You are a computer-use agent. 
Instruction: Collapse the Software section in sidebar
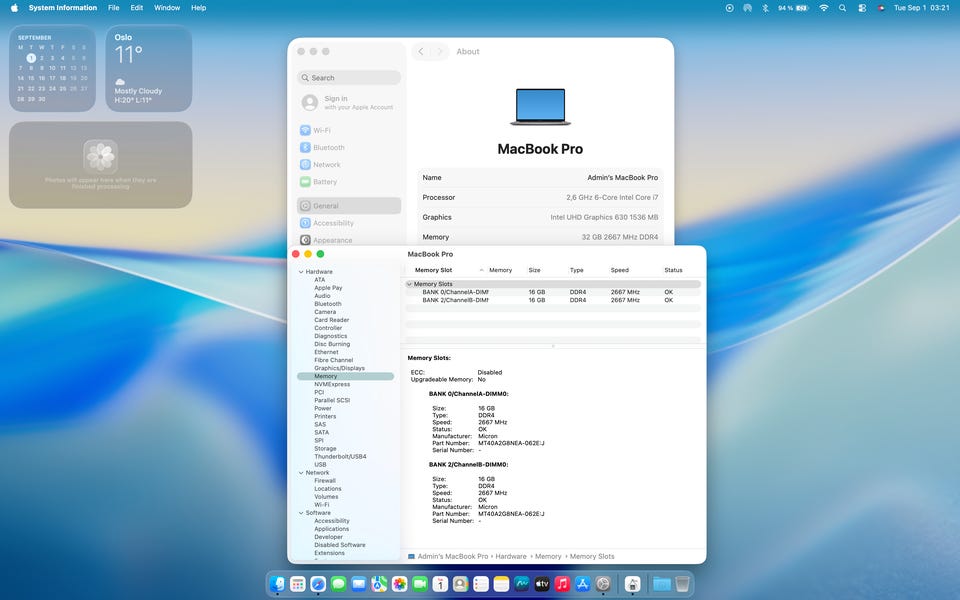click(301, 513)
